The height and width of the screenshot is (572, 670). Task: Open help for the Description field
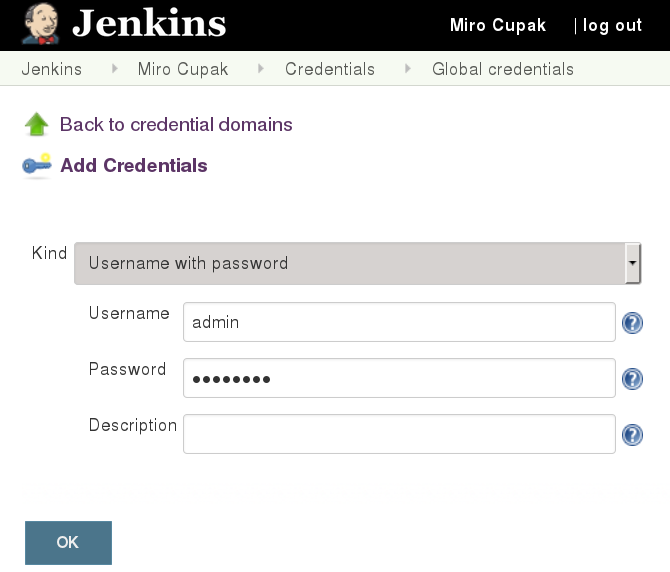pyautogui.click(x=632, y=435)
